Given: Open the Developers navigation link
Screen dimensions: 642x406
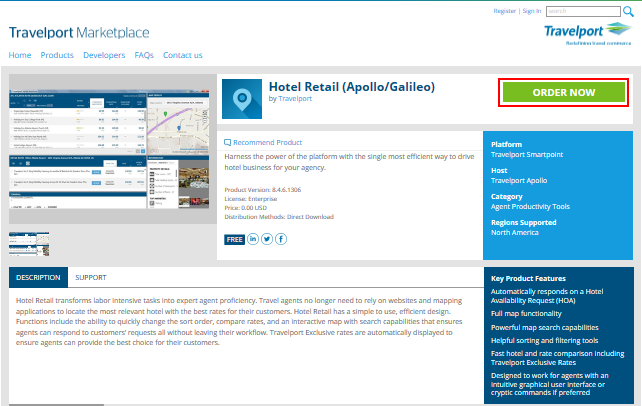Looking at the screenshot, I should click(x=104, y=55).
